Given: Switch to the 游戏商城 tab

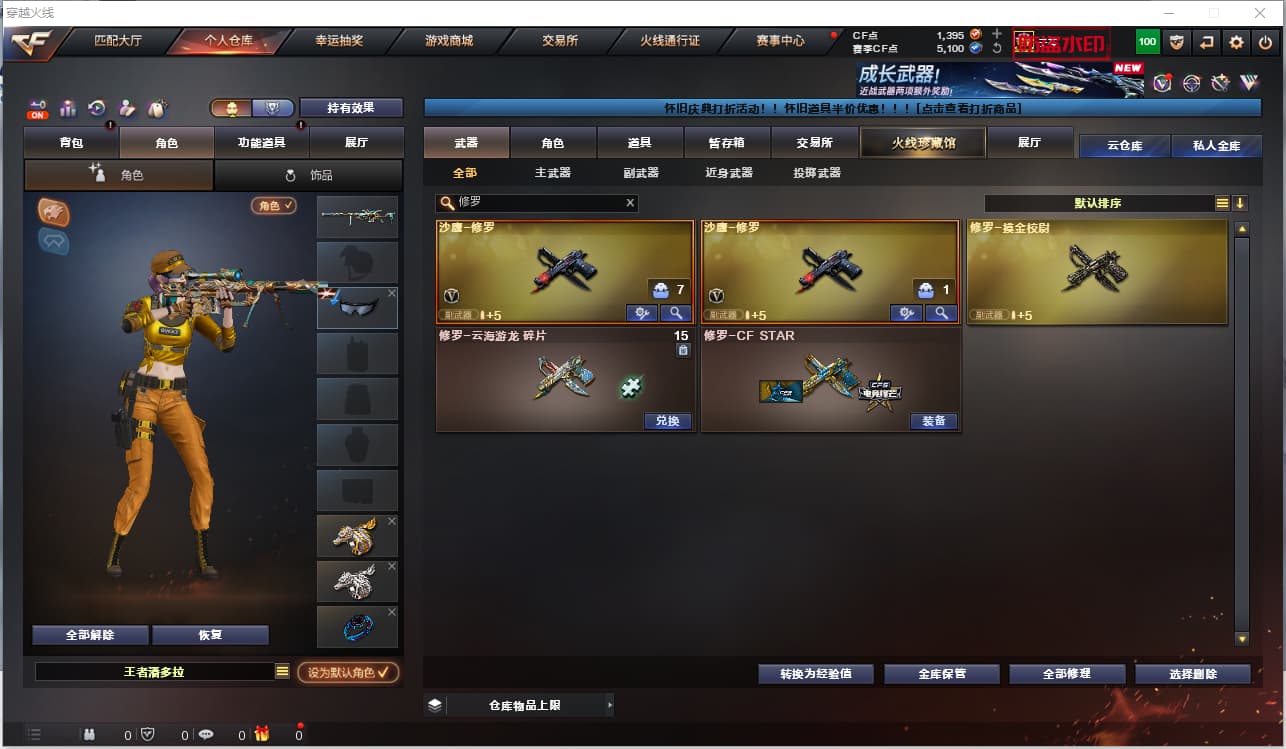Looking at the screenshot, I should (x=449, y=41).
